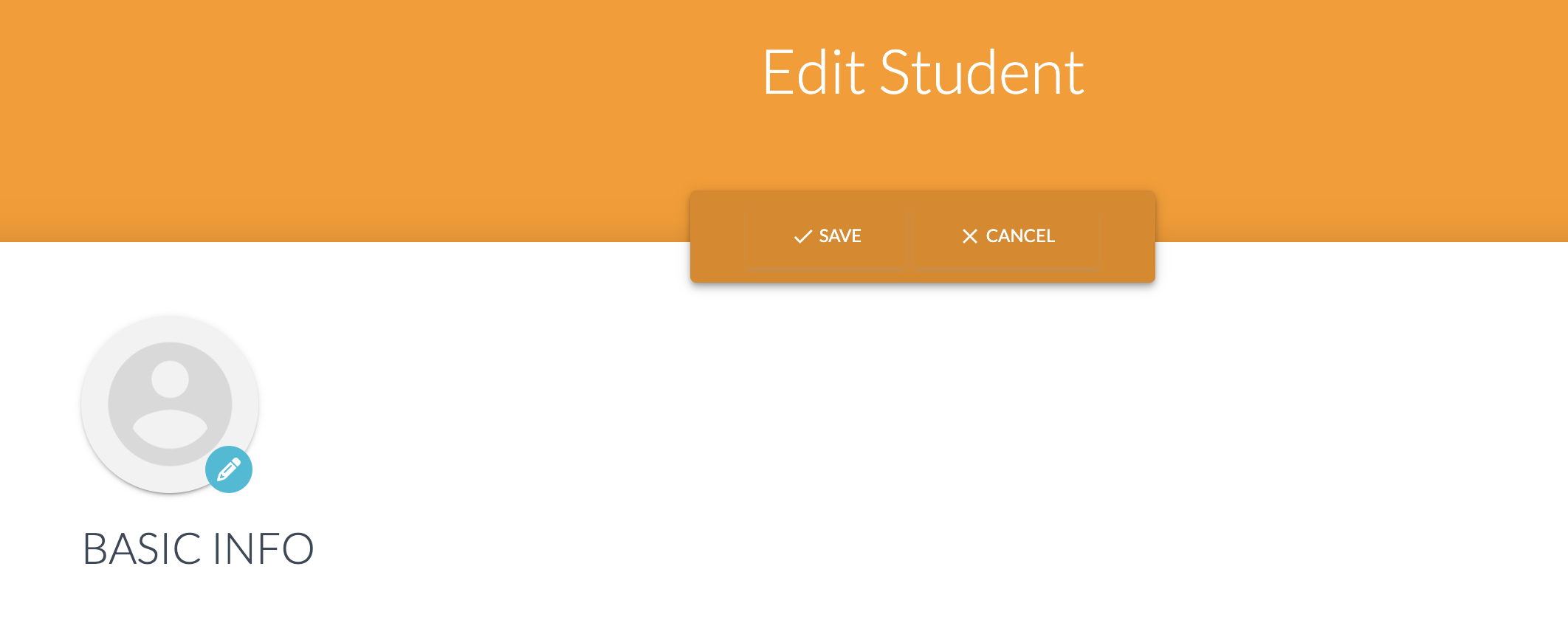Image resolution: width=1568 pixels, height=620 pixels.
Task: Click the Edit Student page title
Action: (x=923, y=72)
